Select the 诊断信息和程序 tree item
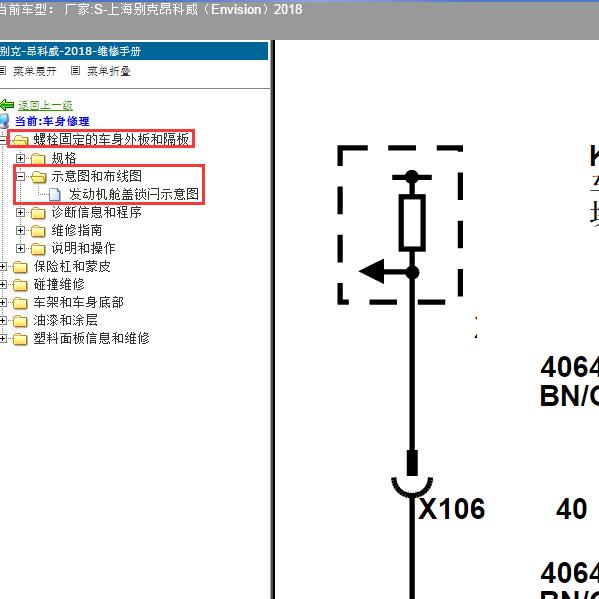599x599 pixels. point(97,212)
